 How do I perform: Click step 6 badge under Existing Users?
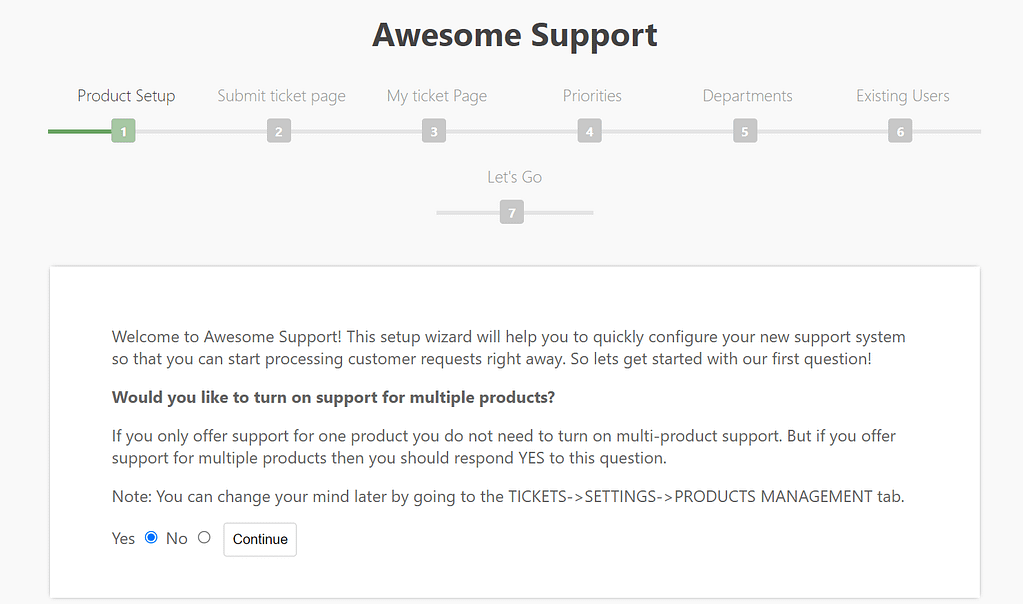[899, 130]
